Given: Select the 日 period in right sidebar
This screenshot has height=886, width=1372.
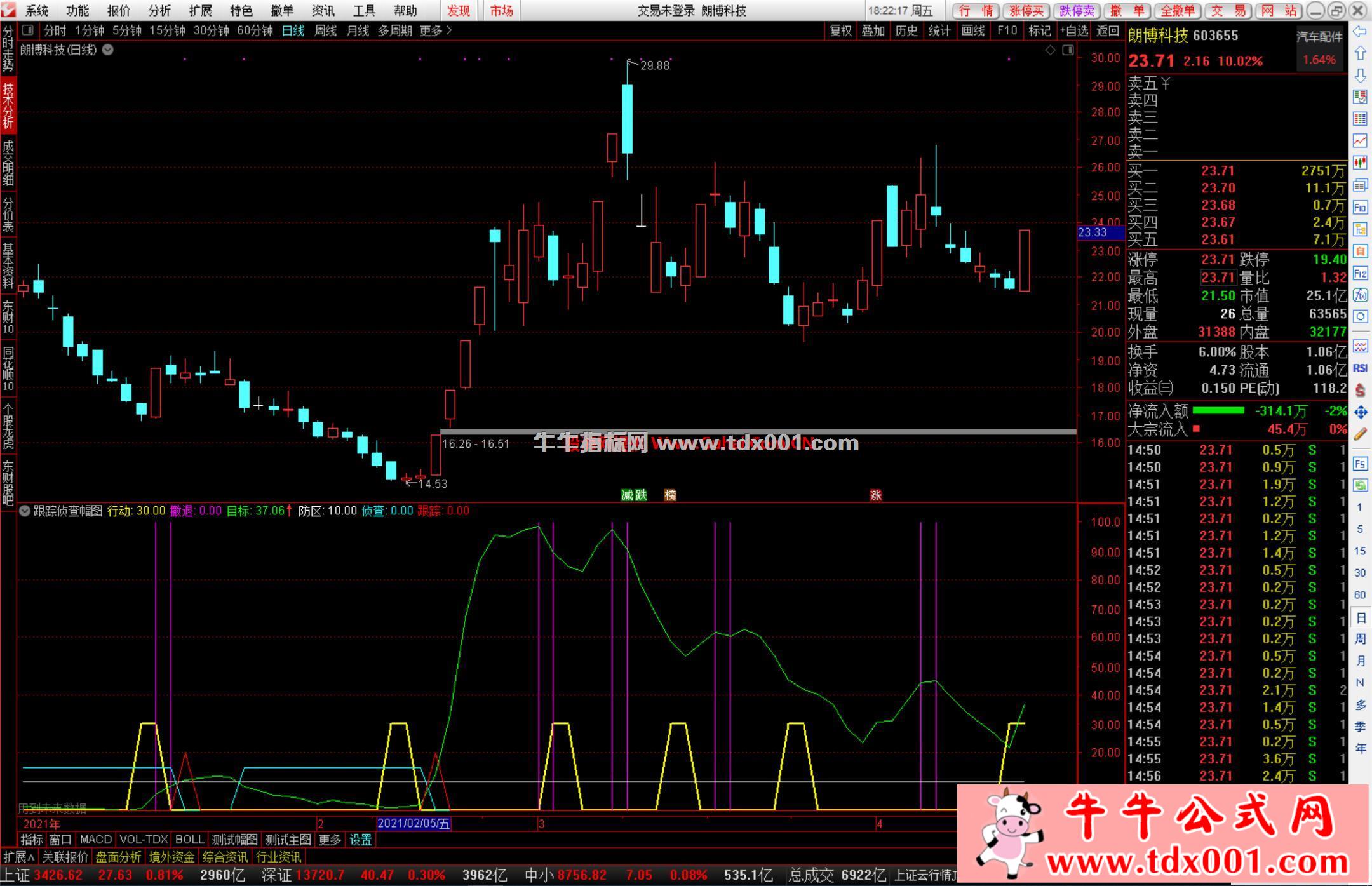Looking at the screenshot, I should point(1360,617).
